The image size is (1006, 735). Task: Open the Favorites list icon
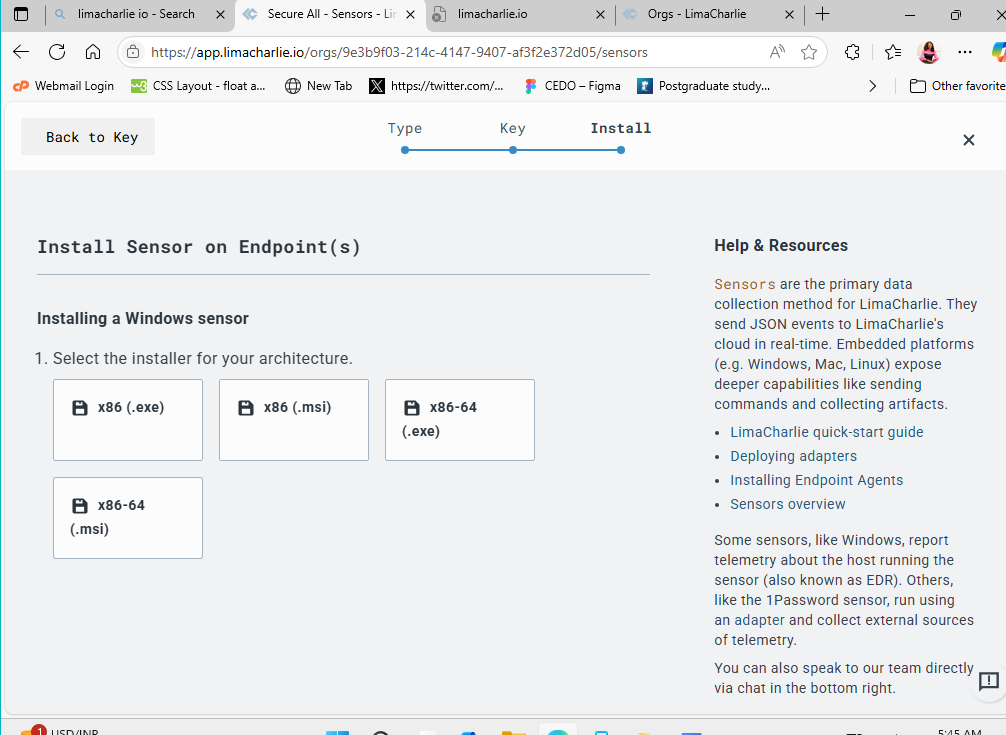892,52
